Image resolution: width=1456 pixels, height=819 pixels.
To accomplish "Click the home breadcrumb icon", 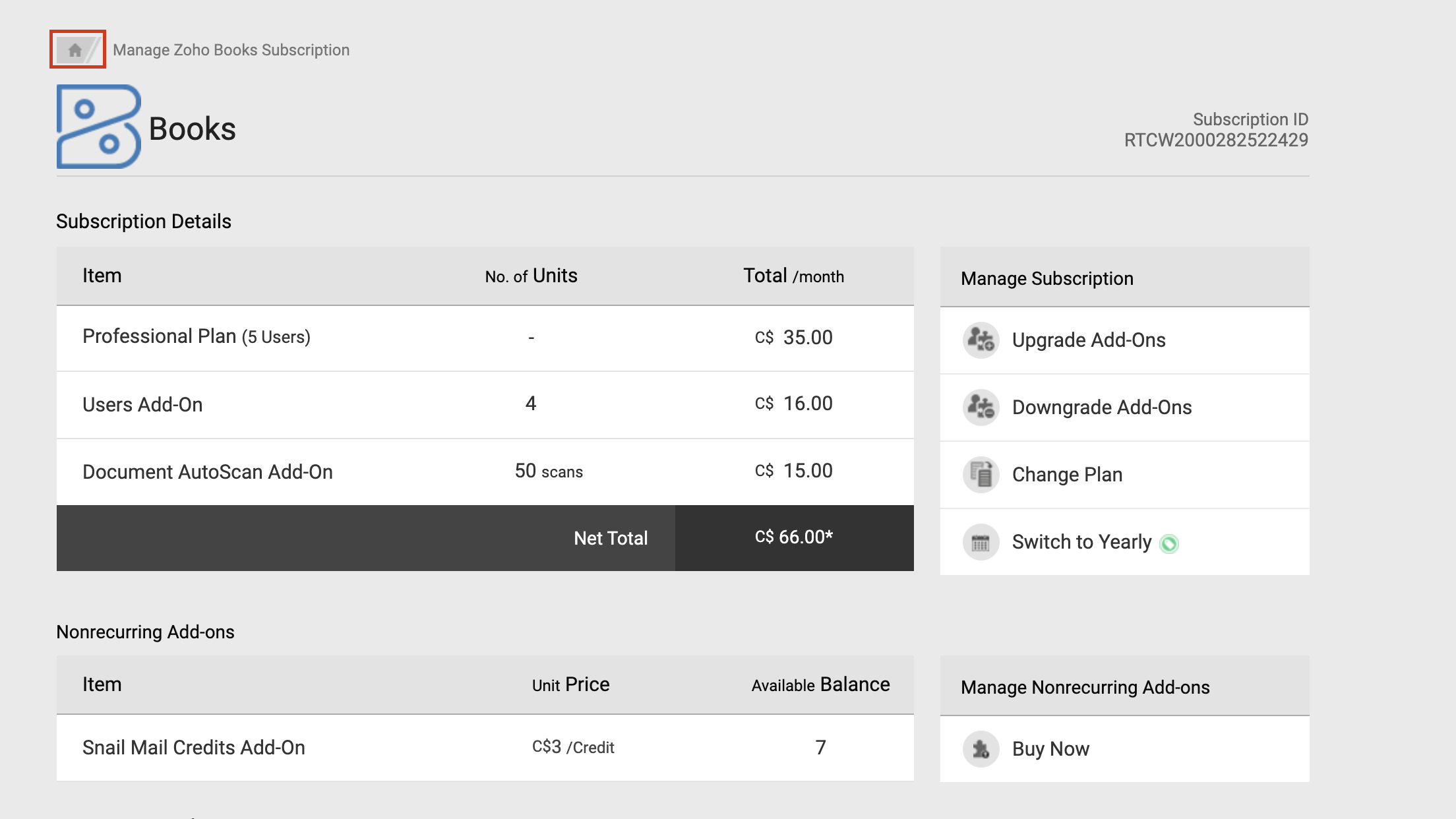I will 75,49.
